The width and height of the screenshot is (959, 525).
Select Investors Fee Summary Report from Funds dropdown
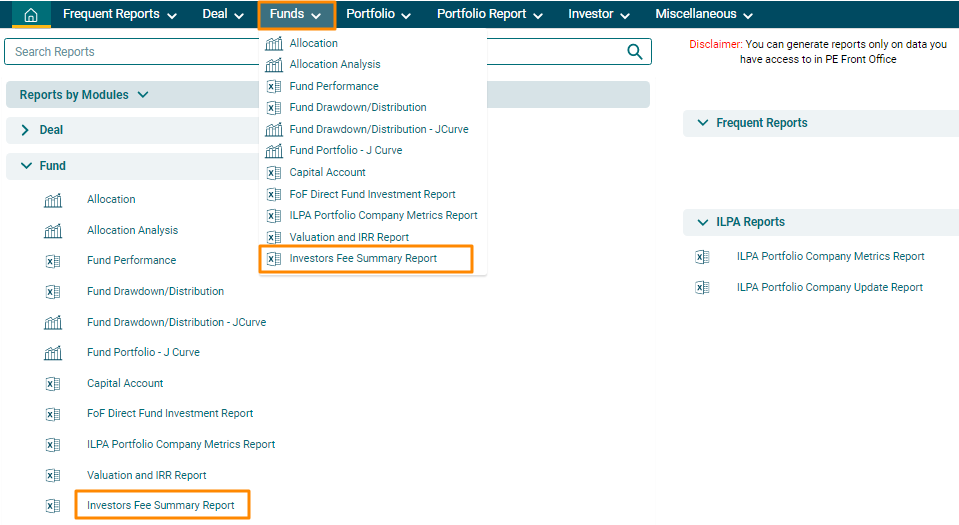(x=363, y=259)
